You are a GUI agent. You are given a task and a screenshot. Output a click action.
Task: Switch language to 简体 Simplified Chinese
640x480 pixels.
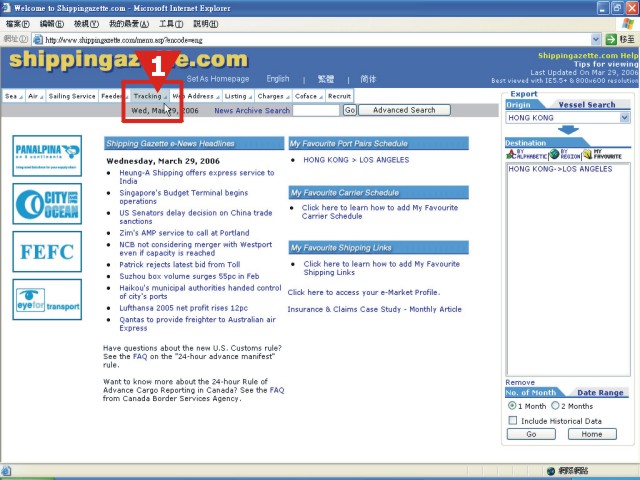pyautogui.click(x=368, y=79)
